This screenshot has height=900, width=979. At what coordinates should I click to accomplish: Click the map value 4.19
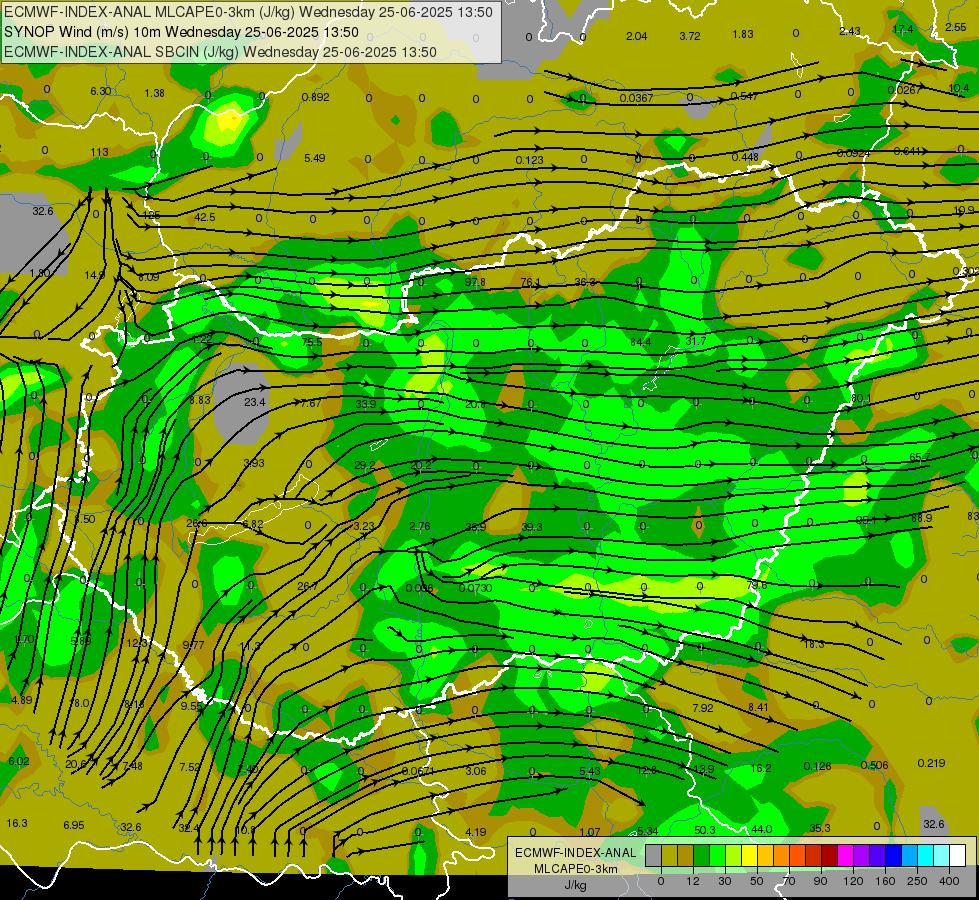click(x=476, y=832)
